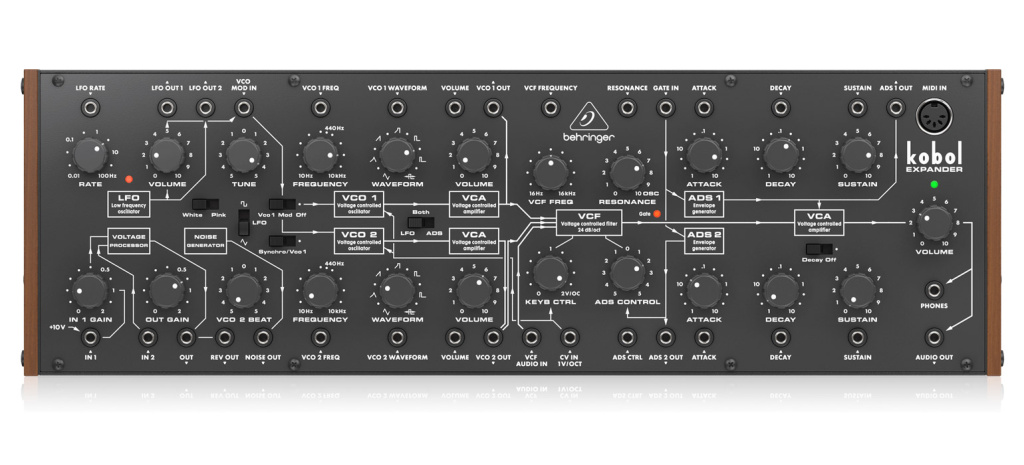Click the VCO 1 FREQ jack

[320, 107]
